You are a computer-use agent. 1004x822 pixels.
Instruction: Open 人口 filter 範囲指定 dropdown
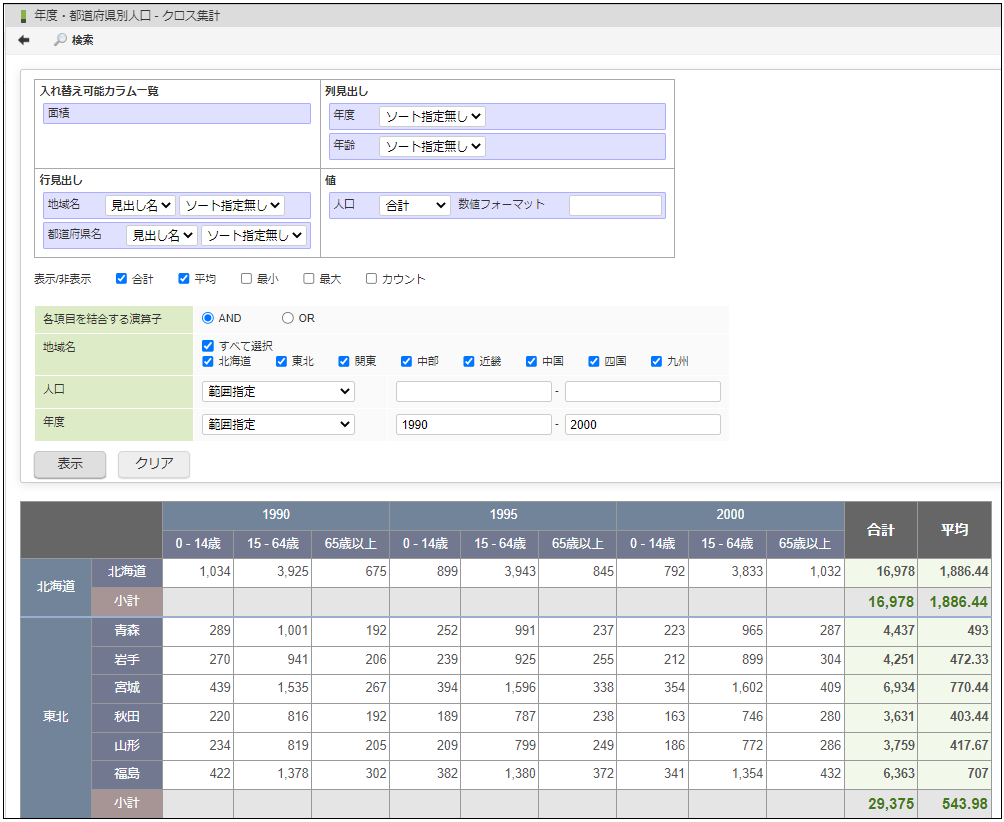pyautogui.click(x=279, y=391)
